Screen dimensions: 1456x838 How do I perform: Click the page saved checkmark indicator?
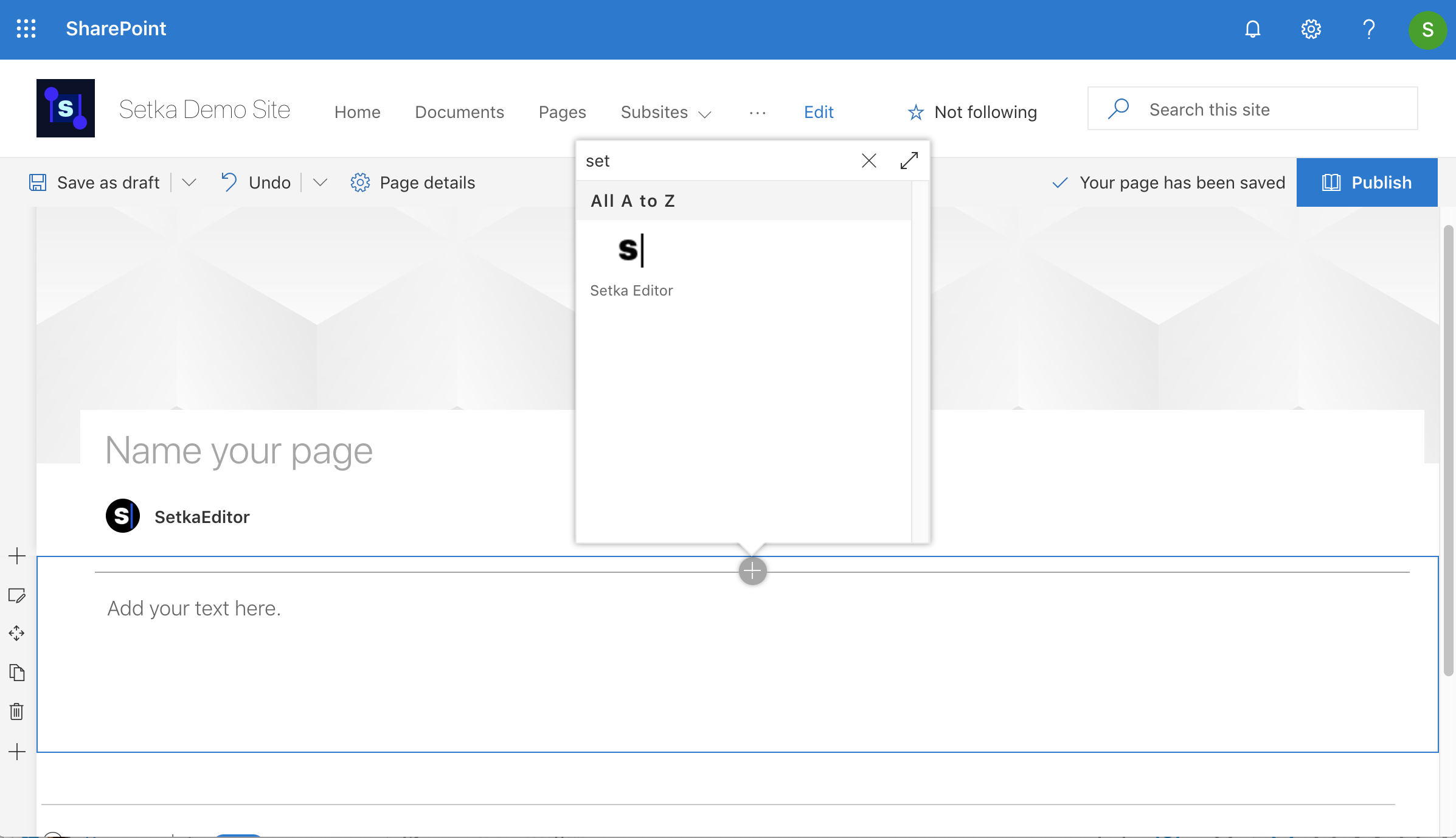(x=1060, y=182)
